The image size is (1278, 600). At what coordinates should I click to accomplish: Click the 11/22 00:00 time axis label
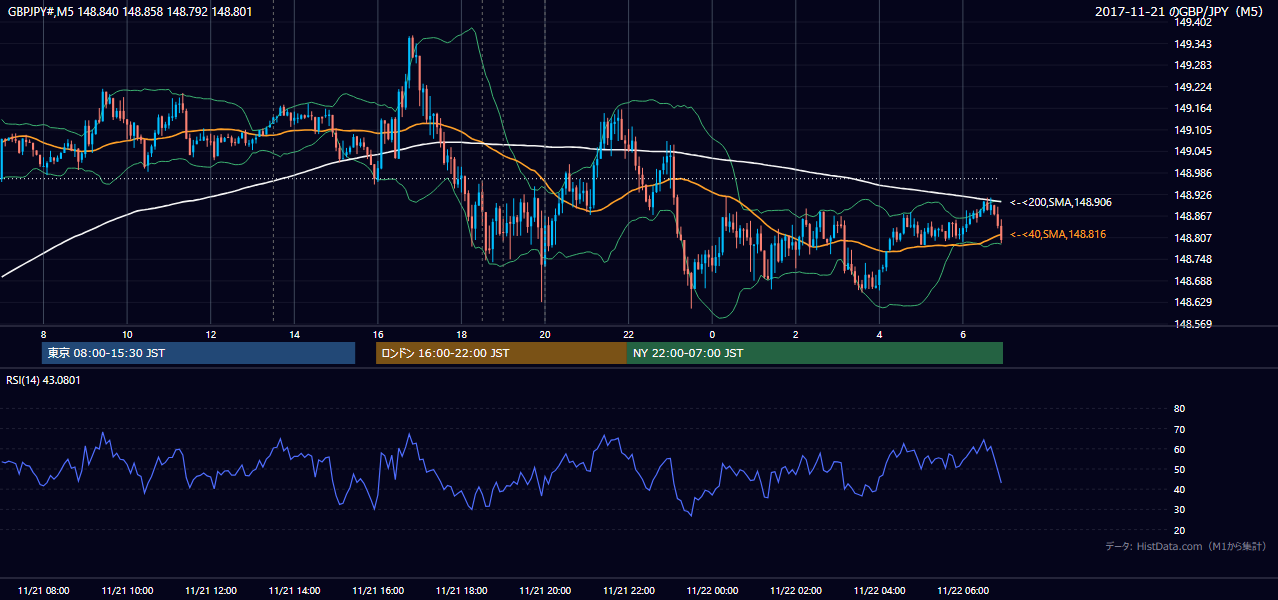(713, 591)
